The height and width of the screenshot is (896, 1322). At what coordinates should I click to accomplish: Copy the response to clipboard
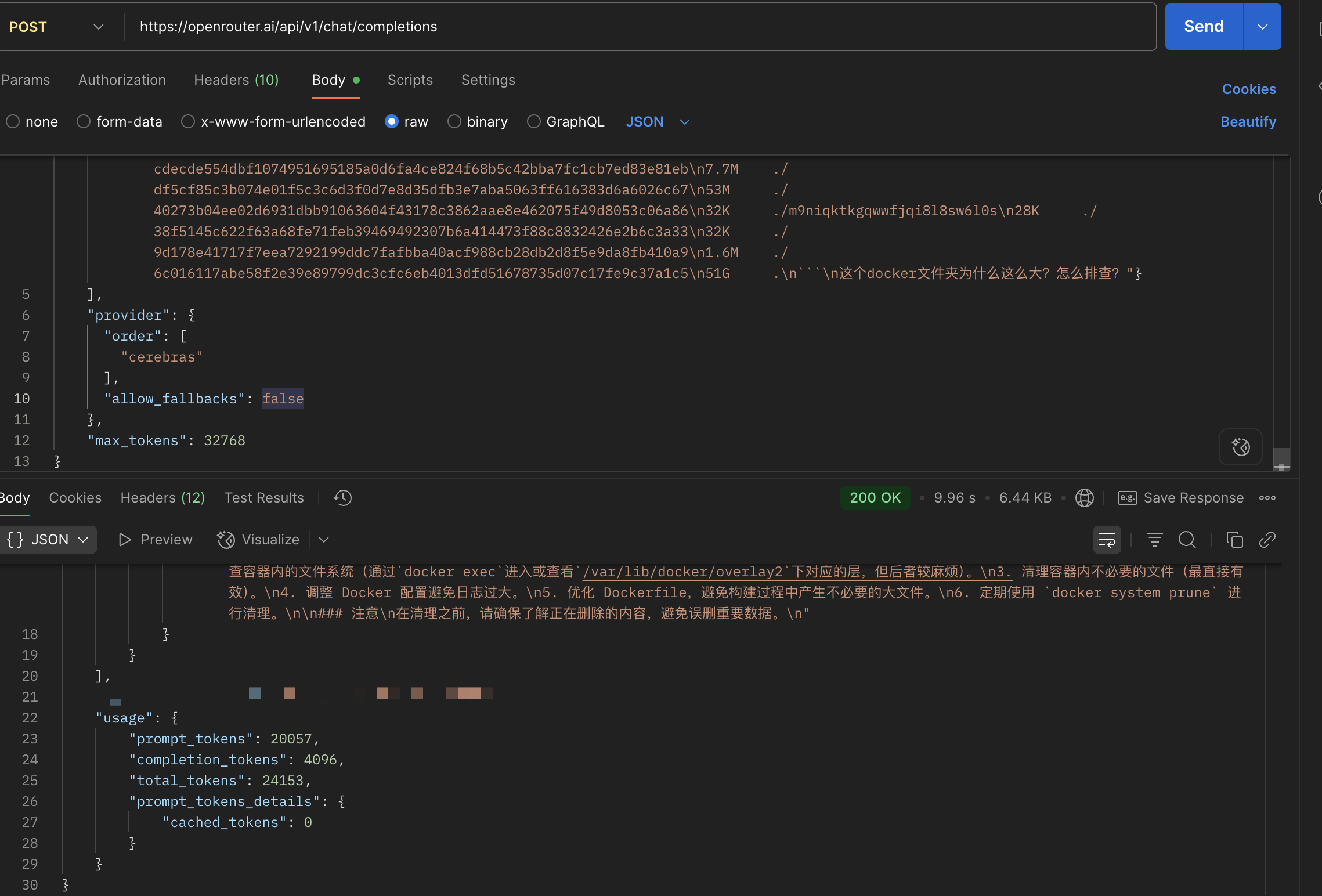[1234, 540]
